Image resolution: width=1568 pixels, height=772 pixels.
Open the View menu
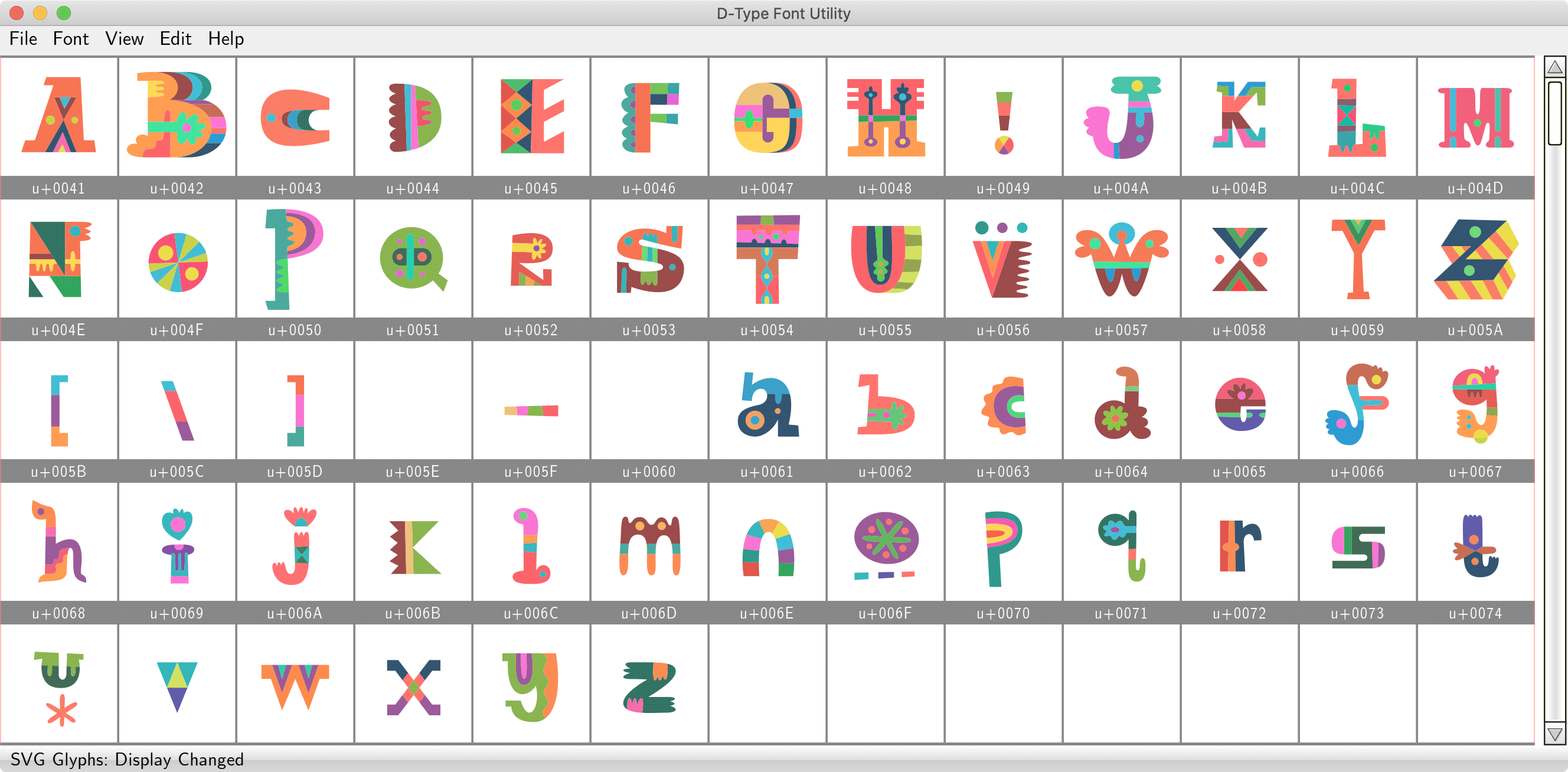[124, 39]
